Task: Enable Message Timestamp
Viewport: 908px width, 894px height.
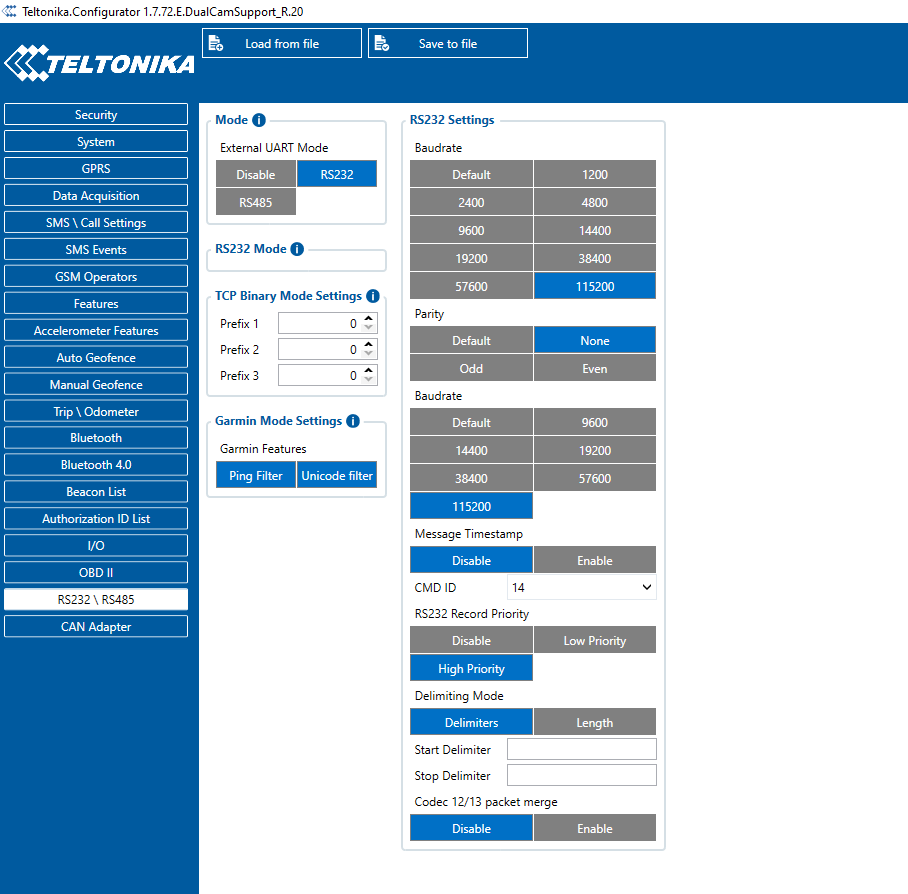Action: (x=595, y=560)
